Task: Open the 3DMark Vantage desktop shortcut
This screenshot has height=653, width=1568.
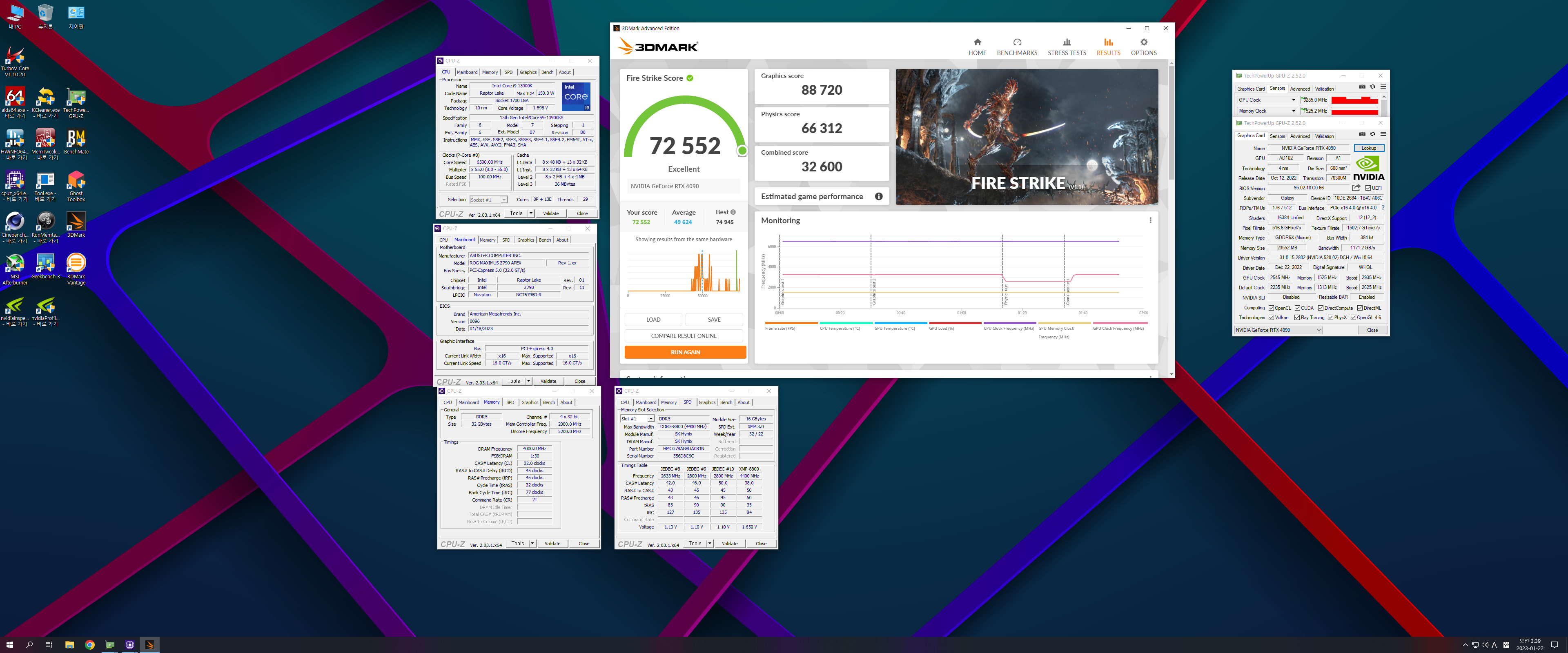Action: click(76, 270)
